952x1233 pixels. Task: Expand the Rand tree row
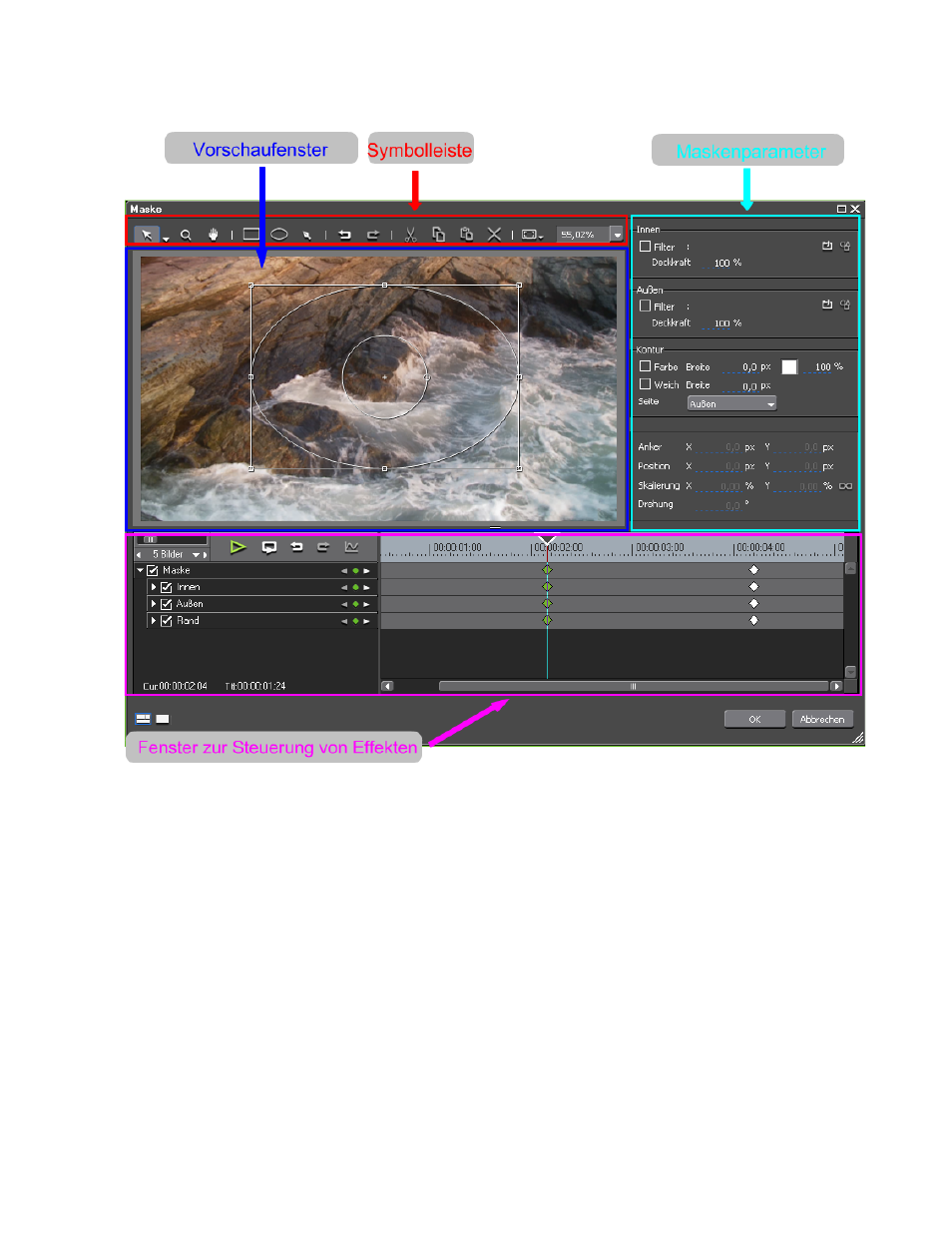153,620
